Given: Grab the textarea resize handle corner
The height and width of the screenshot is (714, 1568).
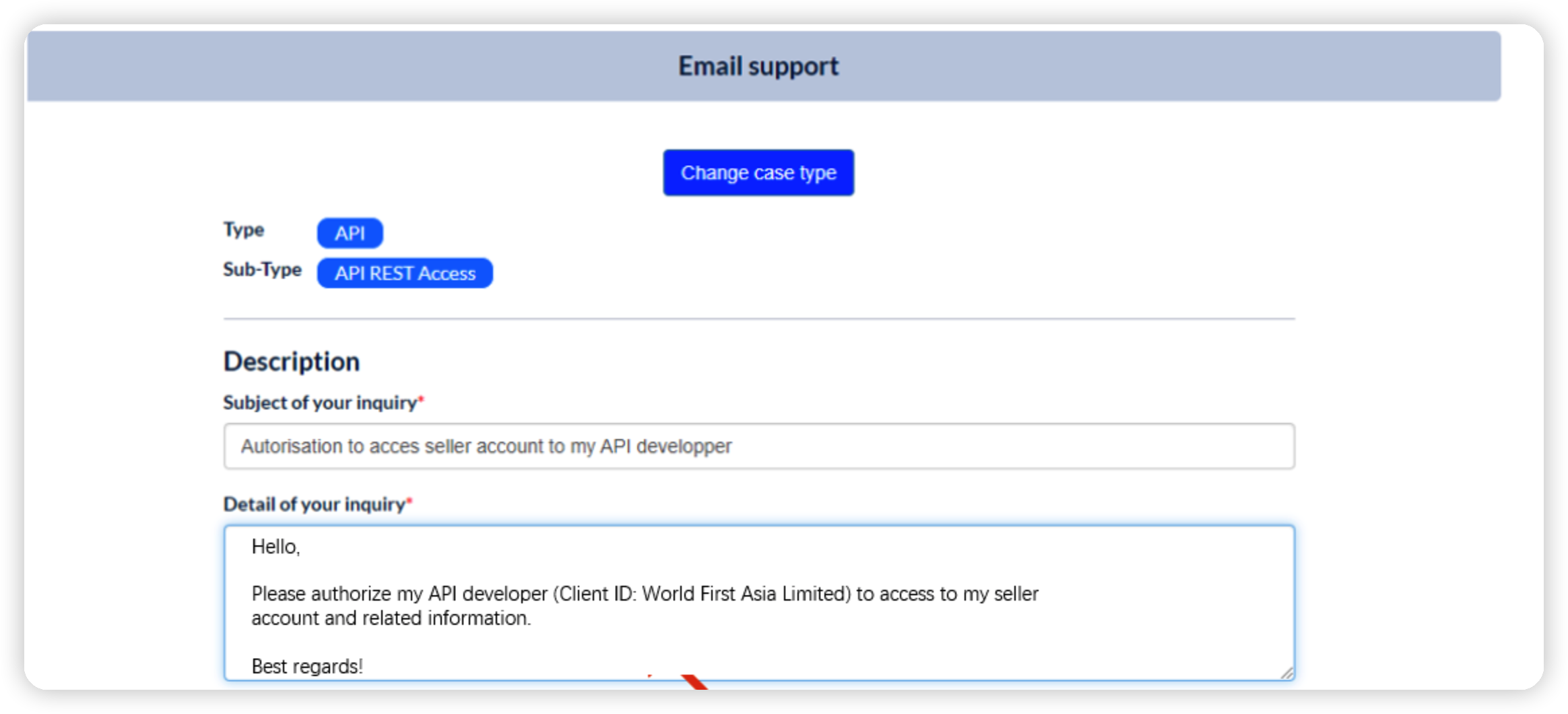Looking at the screenshot, I should tap(1286, 672).
